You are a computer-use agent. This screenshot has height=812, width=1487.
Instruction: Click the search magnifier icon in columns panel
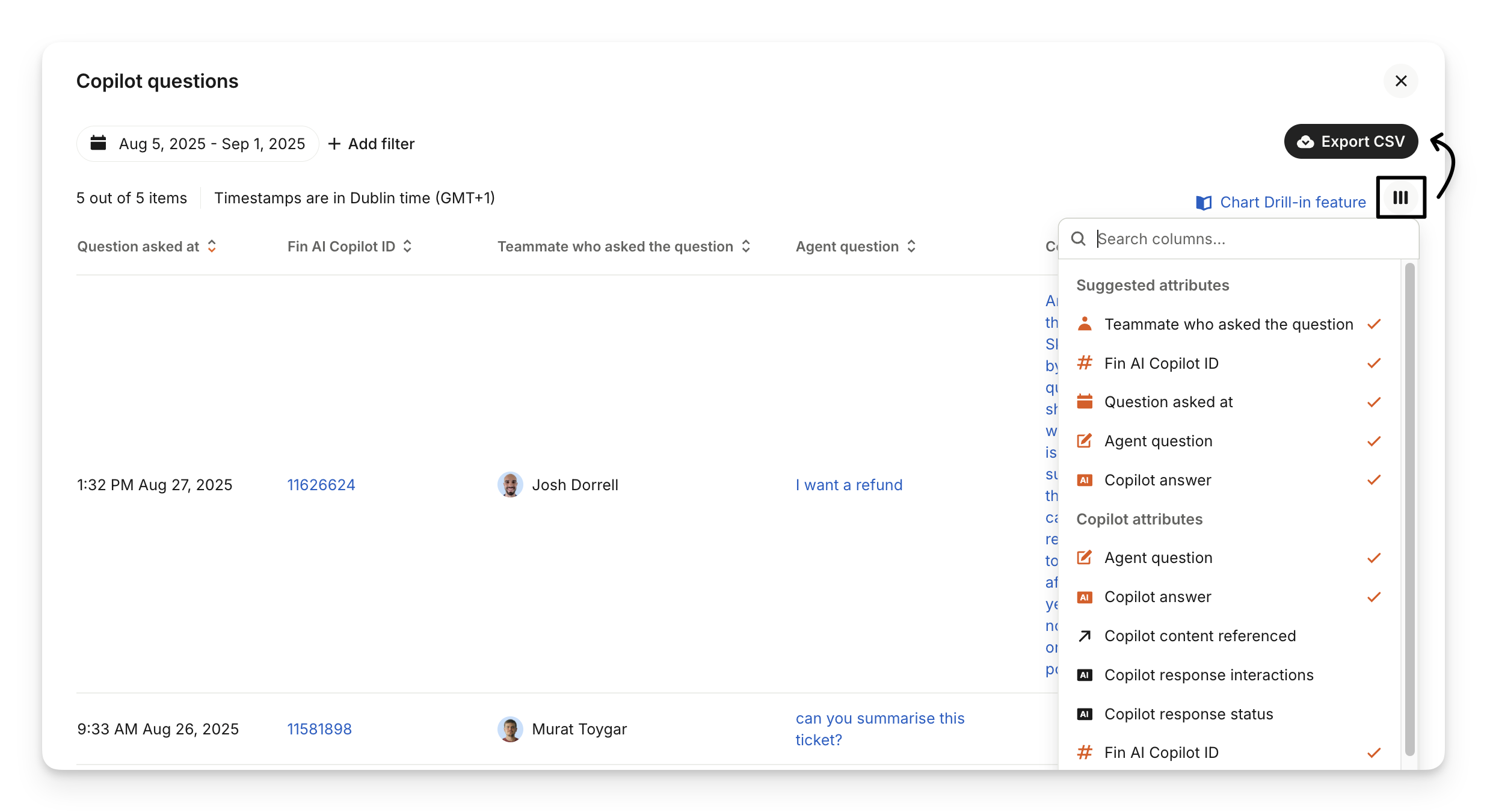pyautogui.click(x=1079, y=239)
